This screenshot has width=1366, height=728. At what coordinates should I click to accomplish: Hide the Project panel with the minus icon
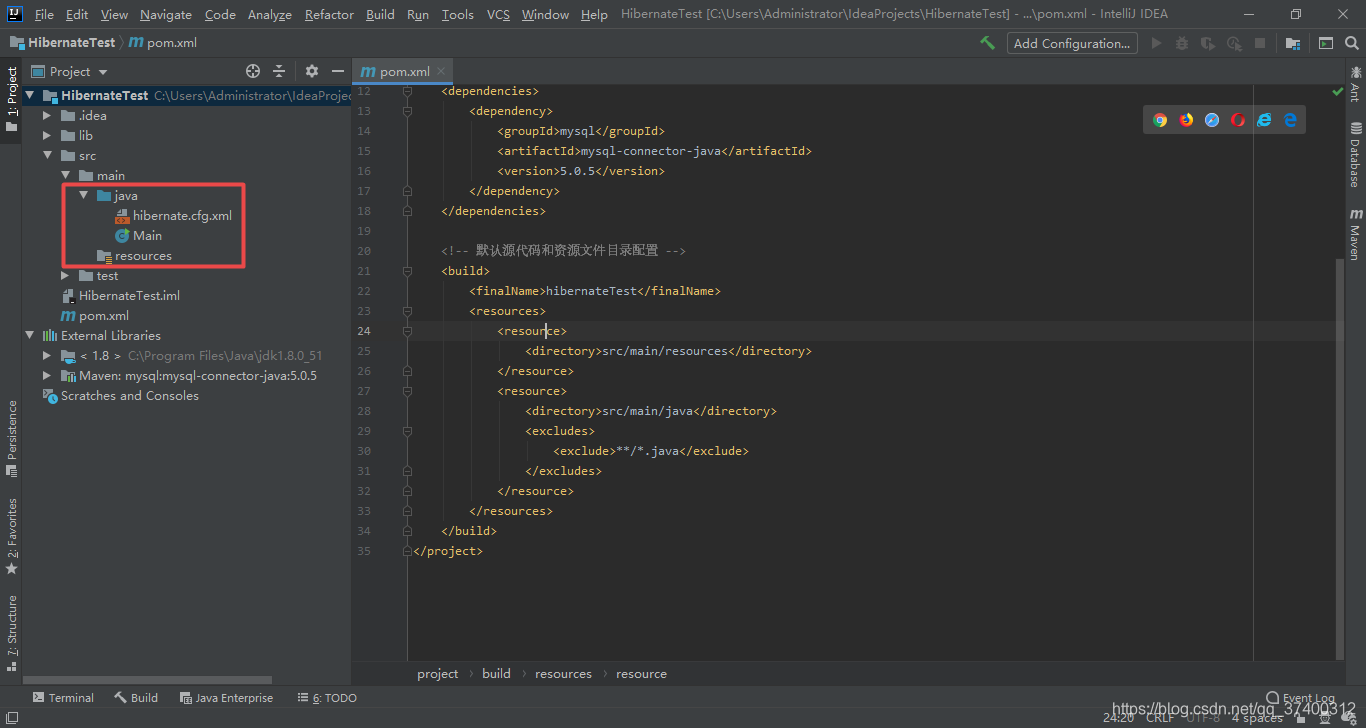(x=338, y=71)
